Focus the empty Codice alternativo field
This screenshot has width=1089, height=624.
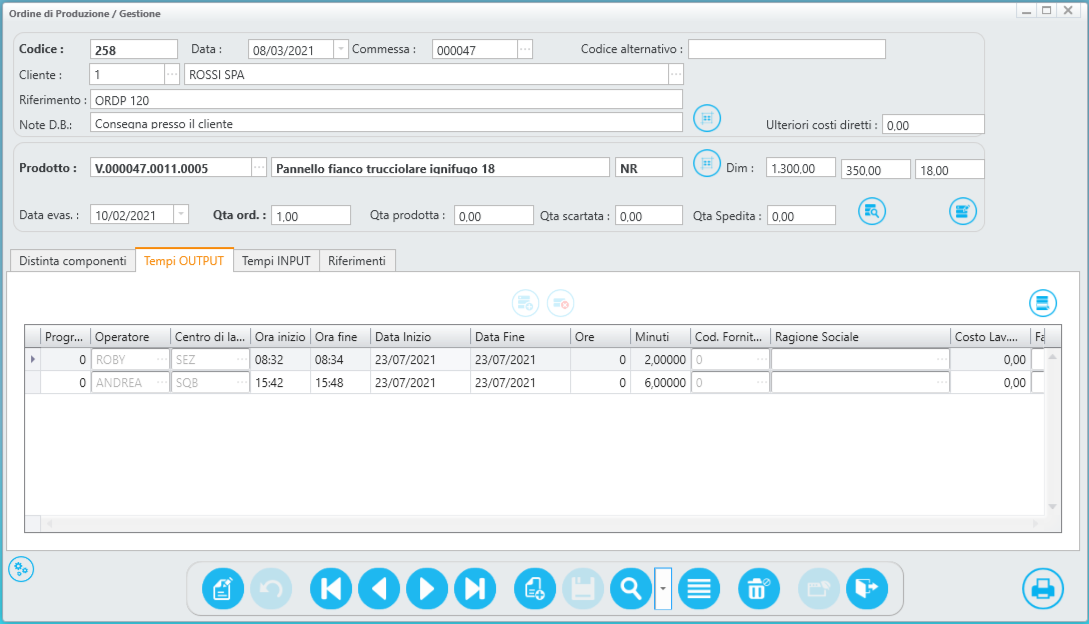pyautogui.click(x=787, y=49)
